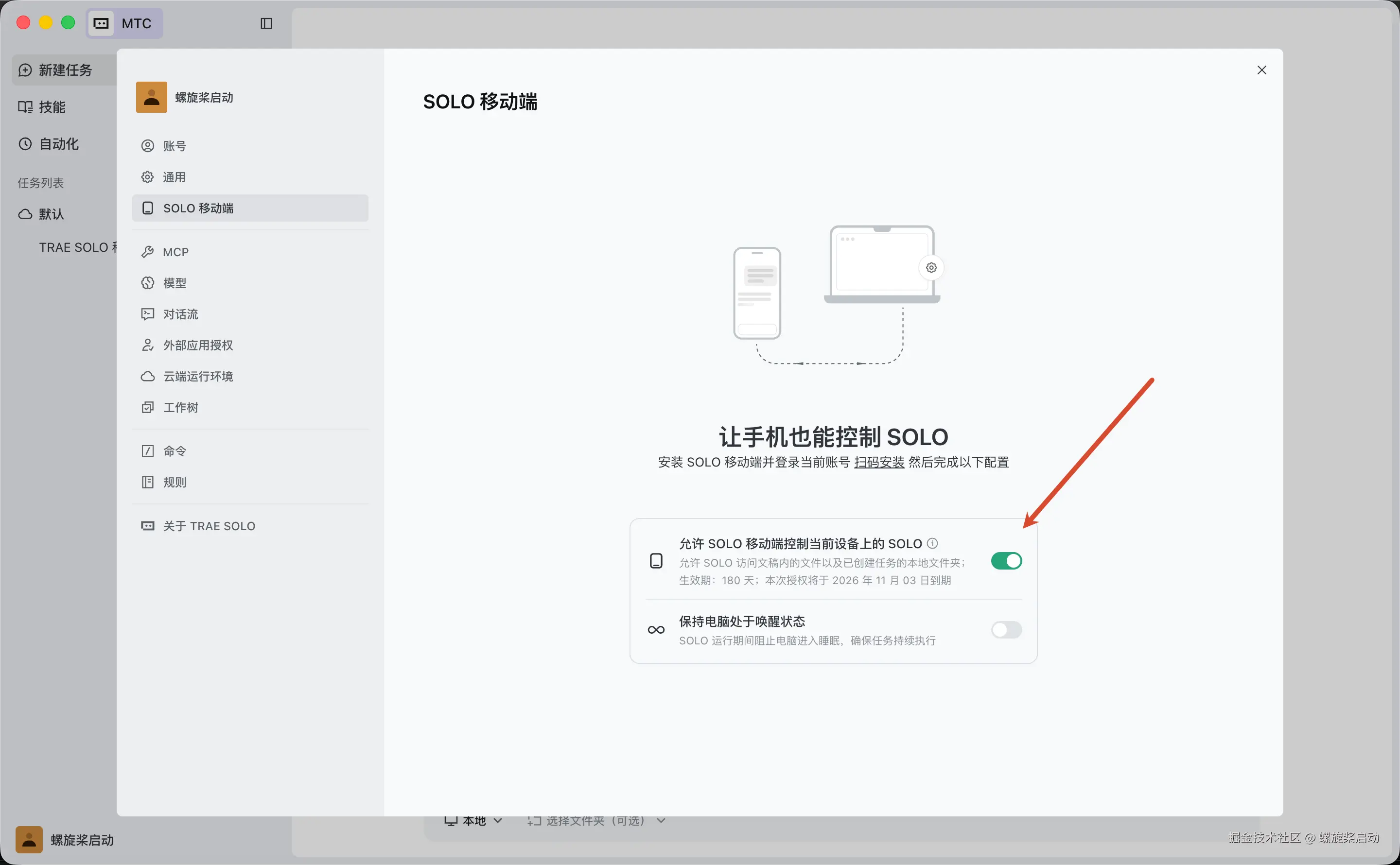Click the authorization expiry date text
1400x865 pixels.
[x=815, y=580]
